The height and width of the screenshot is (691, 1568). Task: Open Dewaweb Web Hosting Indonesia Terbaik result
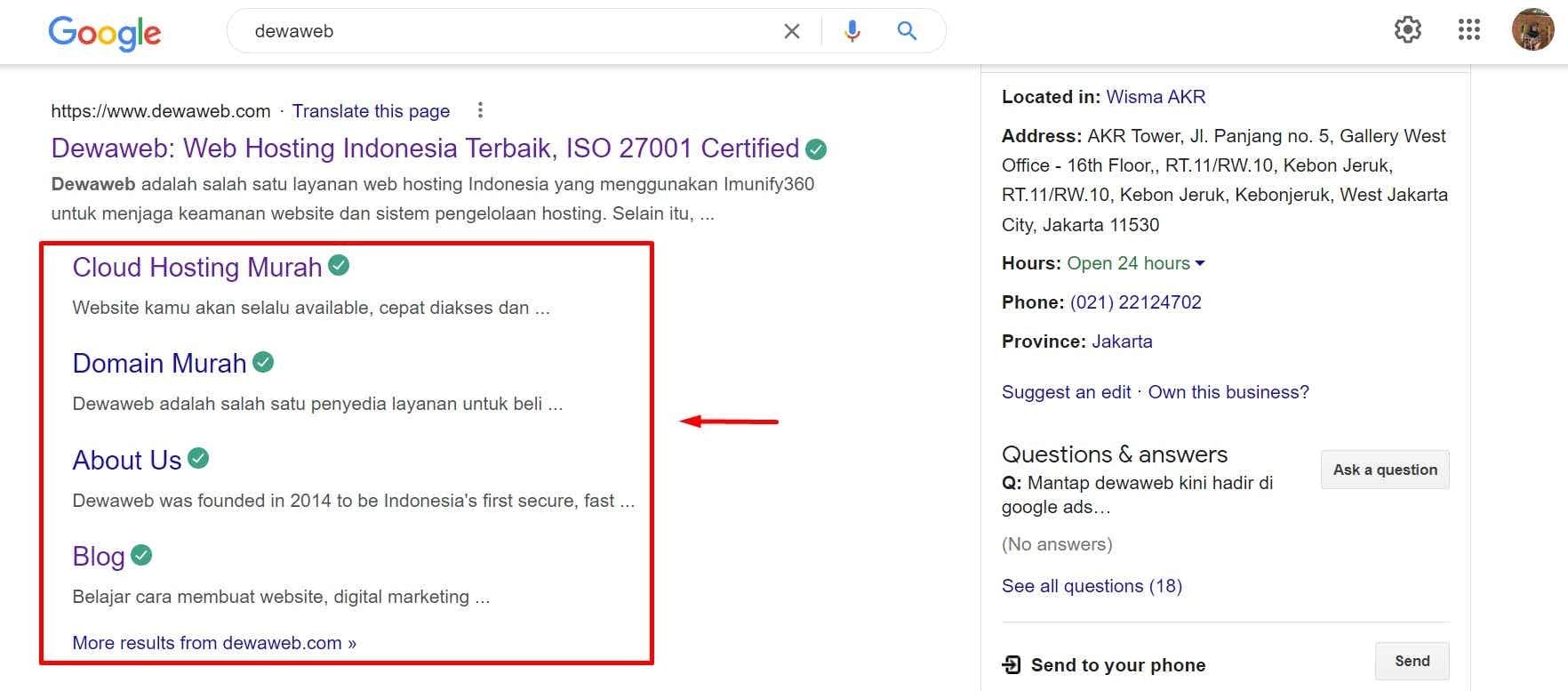click(x=425, y=149)
